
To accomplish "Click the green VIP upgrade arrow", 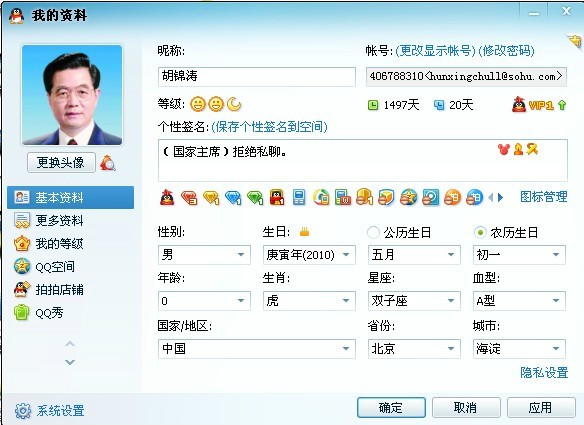I will click(562, 105).
